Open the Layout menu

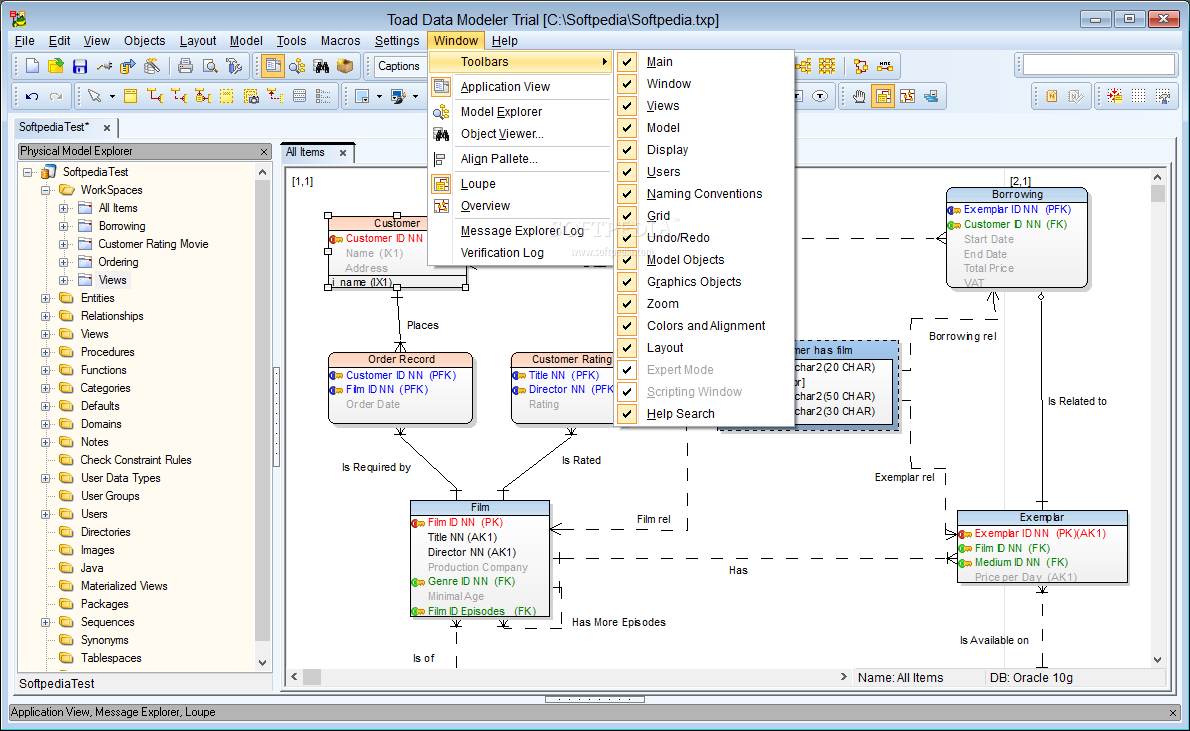point(198,41)
